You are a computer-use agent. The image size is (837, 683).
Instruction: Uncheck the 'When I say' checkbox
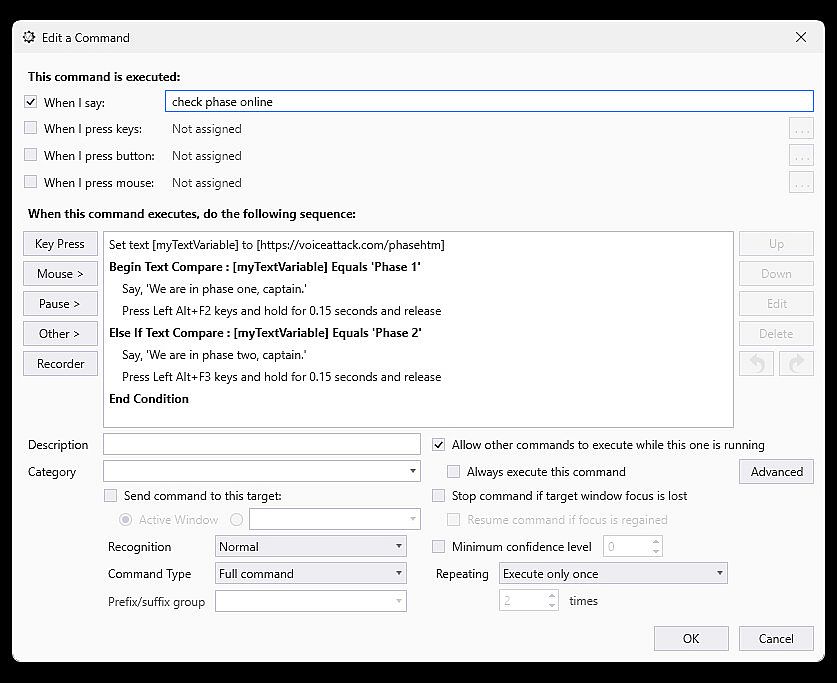[x=31, y=102]
